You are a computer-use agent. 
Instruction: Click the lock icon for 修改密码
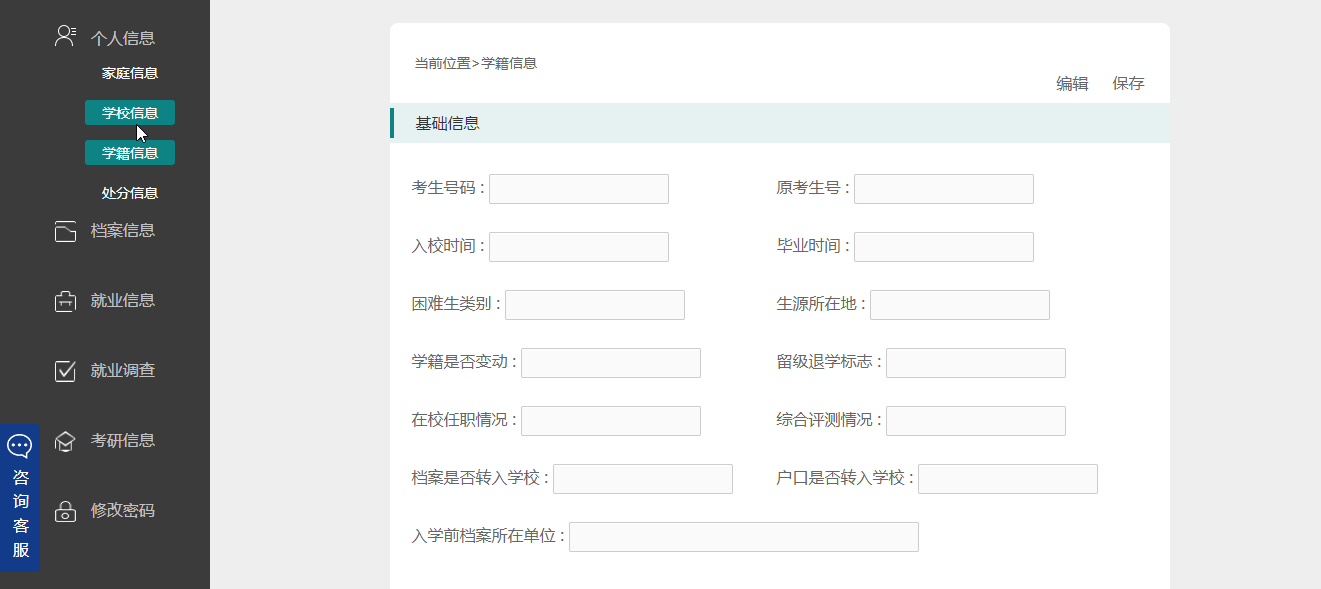click(x=65, y=511)
